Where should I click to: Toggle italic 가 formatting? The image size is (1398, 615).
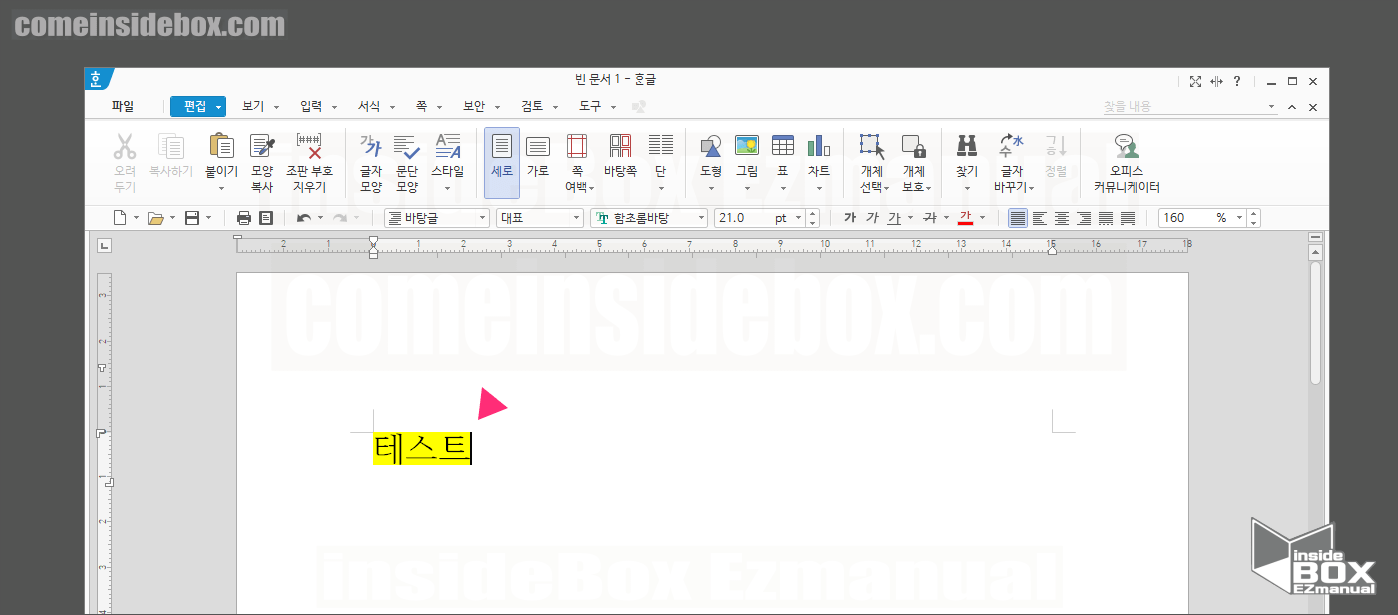pyautogui.click(x=872, y=218)
